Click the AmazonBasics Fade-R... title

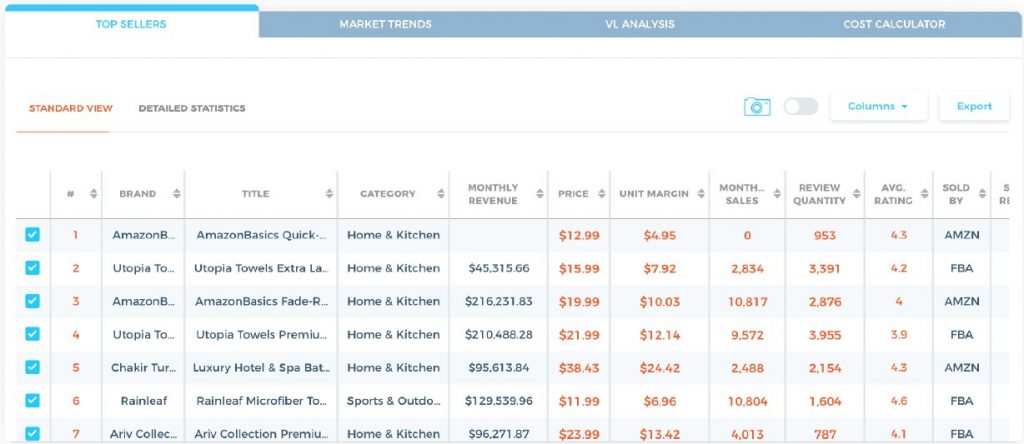click(261, 302)
